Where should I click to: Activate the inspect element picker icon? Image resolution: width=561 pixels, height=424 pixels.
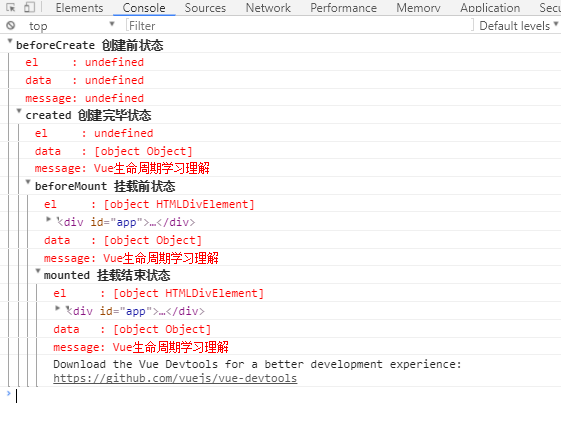[x=11, y=7]
